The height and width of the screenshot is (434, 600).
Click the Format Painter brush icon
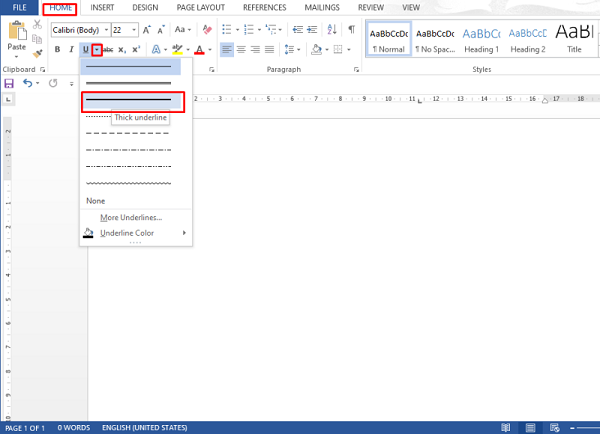(x=38, y=56)
